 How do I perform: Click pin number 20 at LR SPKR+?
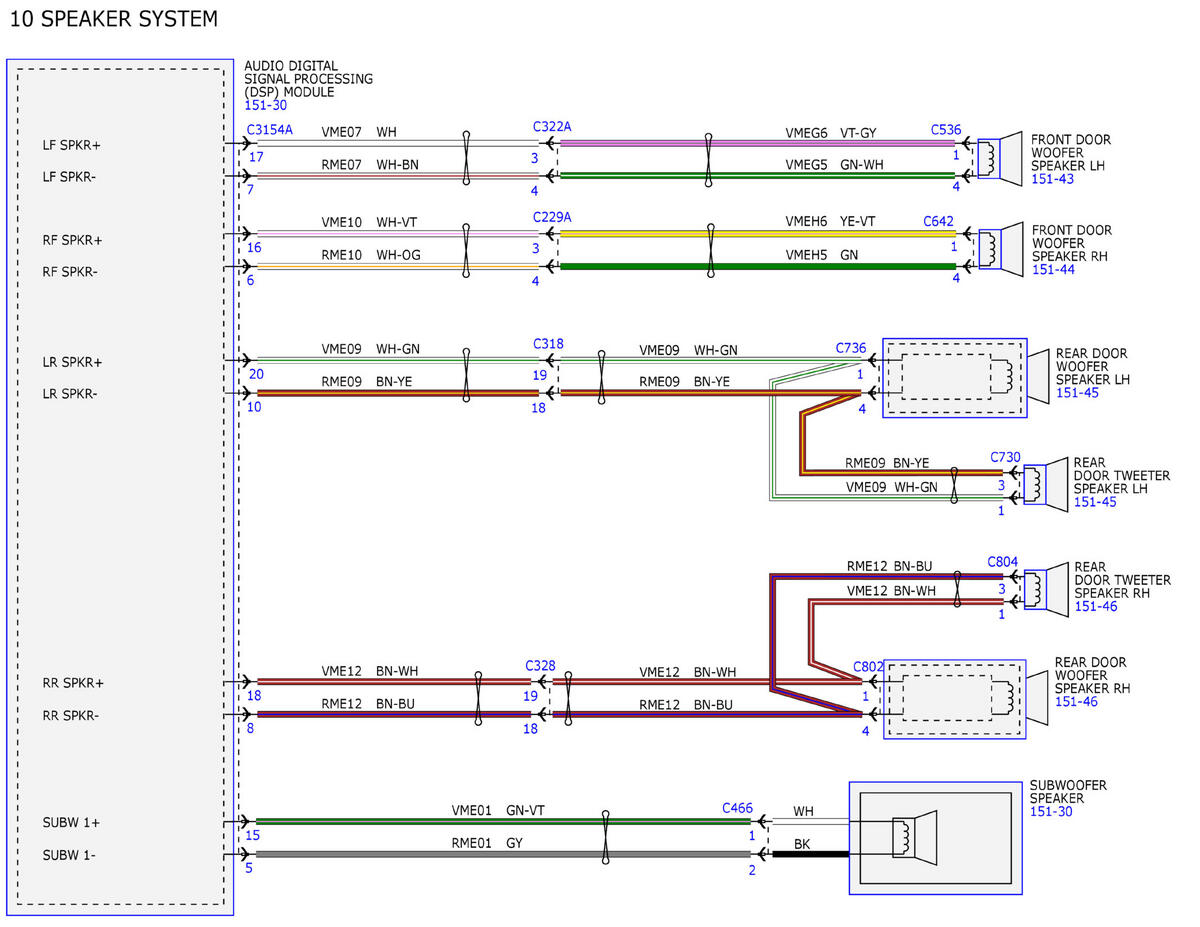256,374
